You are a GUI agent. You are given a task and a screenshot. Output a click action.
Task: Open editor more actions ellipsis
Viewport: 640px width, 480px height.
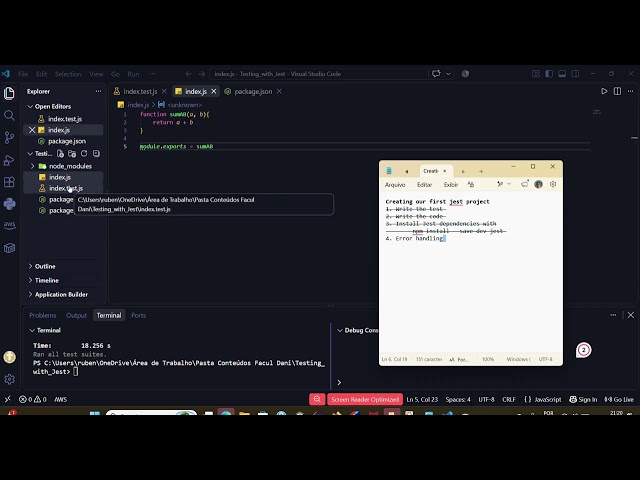pos(630,91)
